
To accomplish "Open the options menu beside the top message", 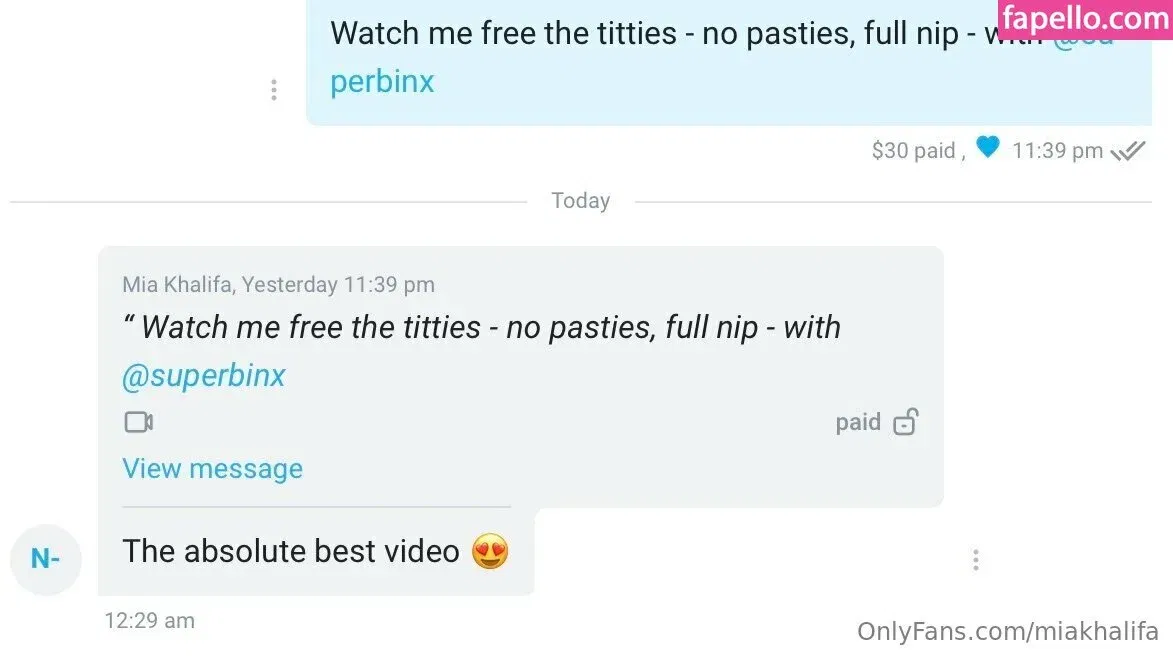I will 274,90.
